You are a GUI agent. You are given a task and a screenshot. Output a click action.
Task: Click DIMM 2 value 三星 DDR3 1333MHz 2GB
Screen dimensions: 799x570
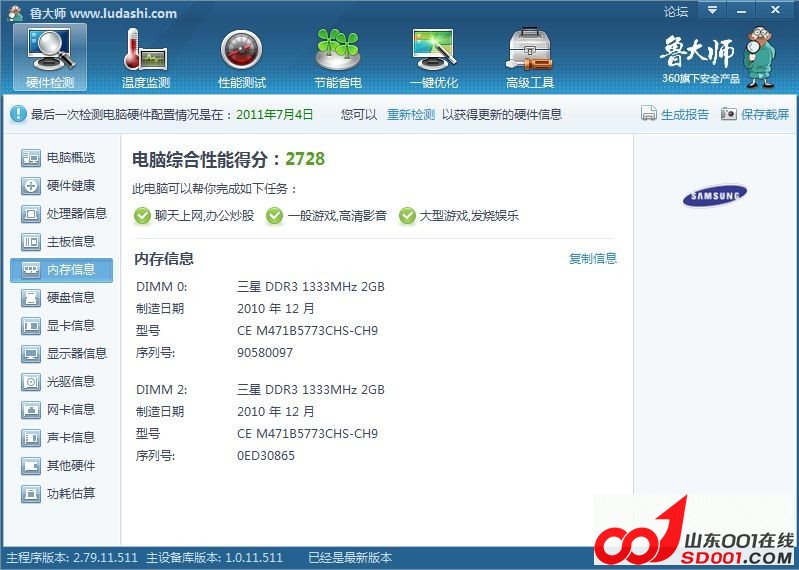311,390
